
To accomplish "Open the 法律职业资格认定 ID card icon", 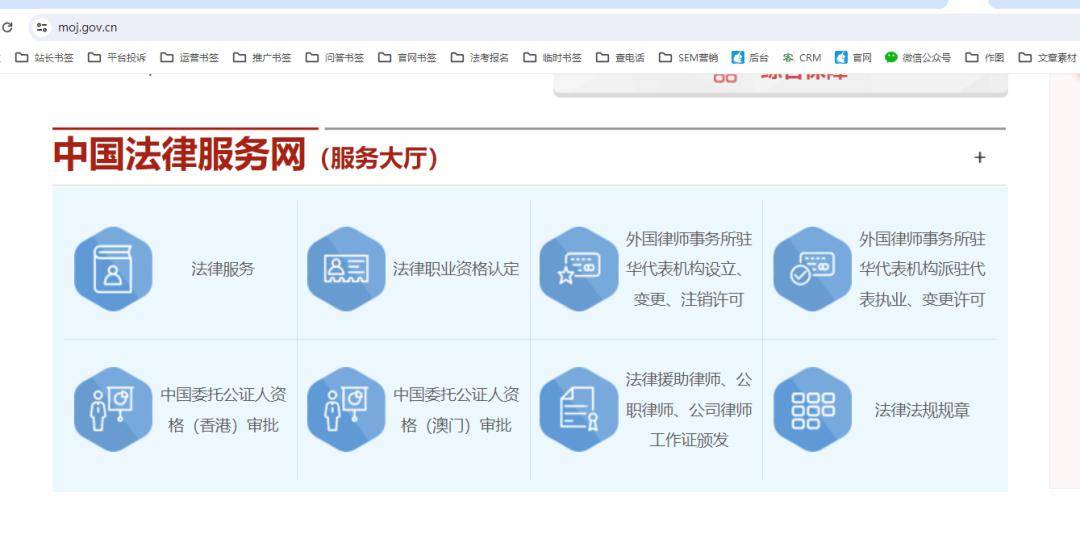I will coord(346,269).
